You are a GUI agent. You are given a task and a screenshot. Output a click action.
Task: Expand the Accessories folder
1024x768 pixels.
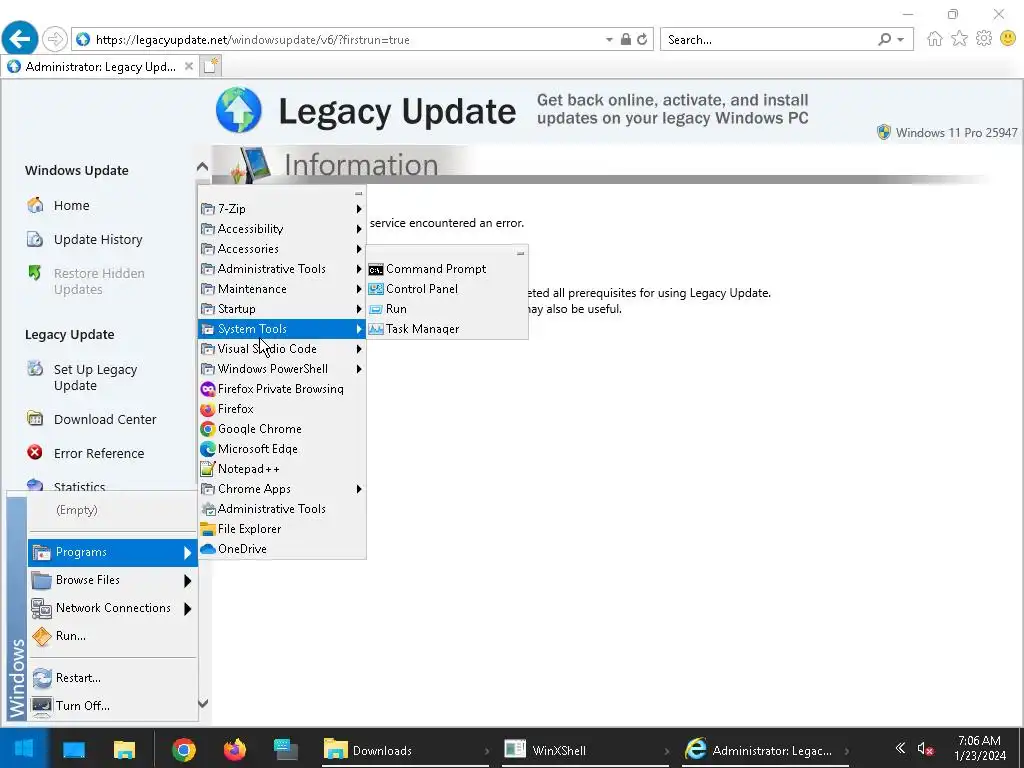pos(281,249)
